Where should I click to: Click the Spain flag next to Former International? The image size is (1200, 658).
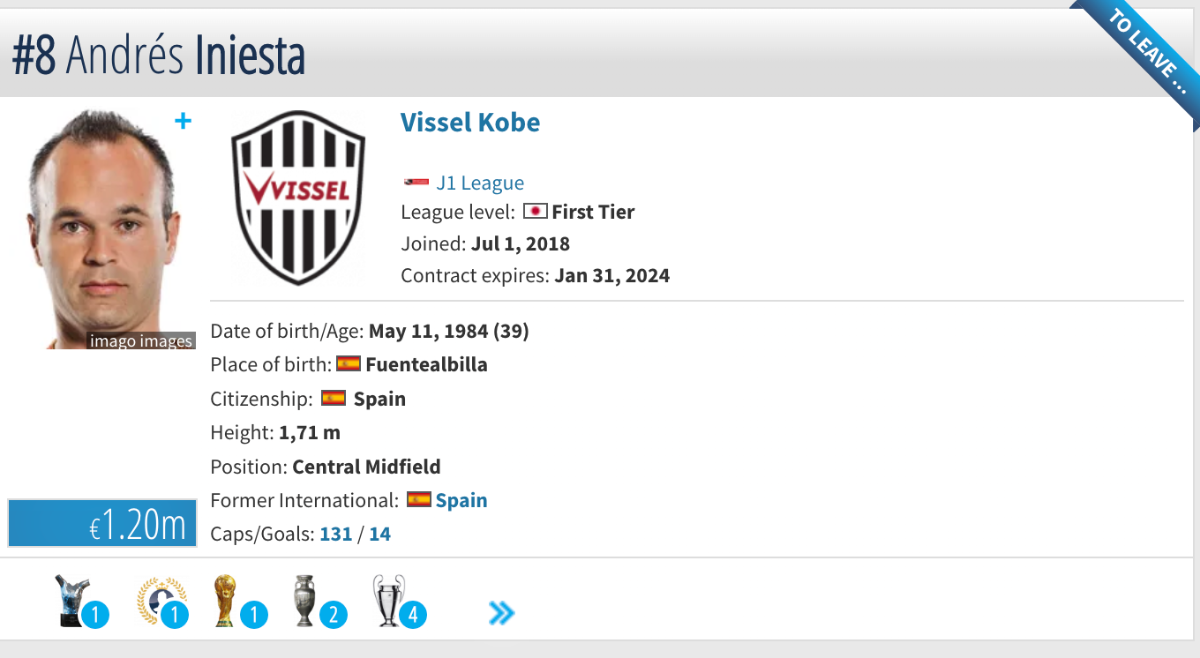coord(419,499)
